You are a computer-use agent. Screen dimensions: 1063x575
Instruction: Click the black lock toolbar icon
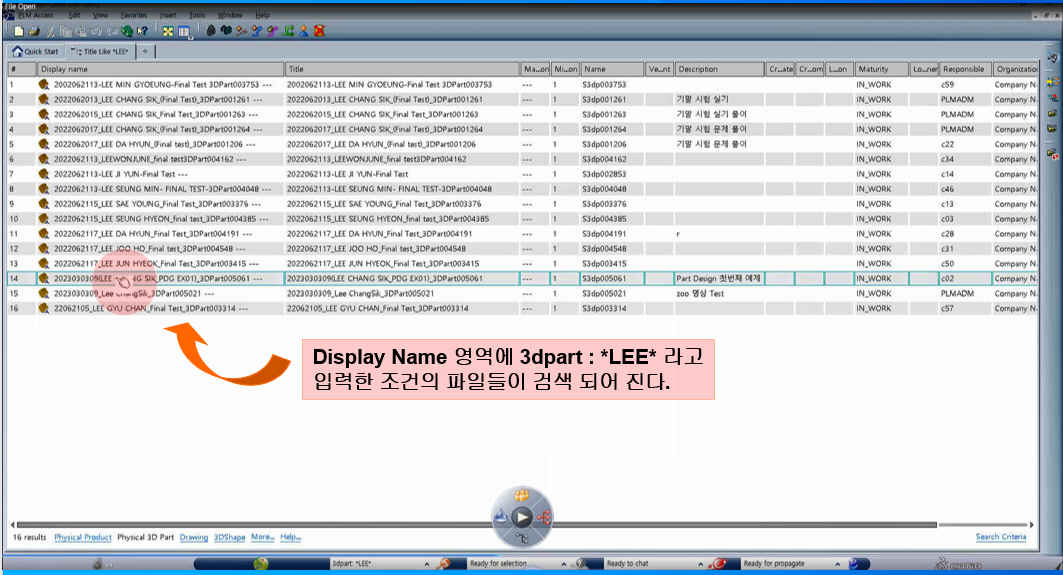[x=211, y=31]
